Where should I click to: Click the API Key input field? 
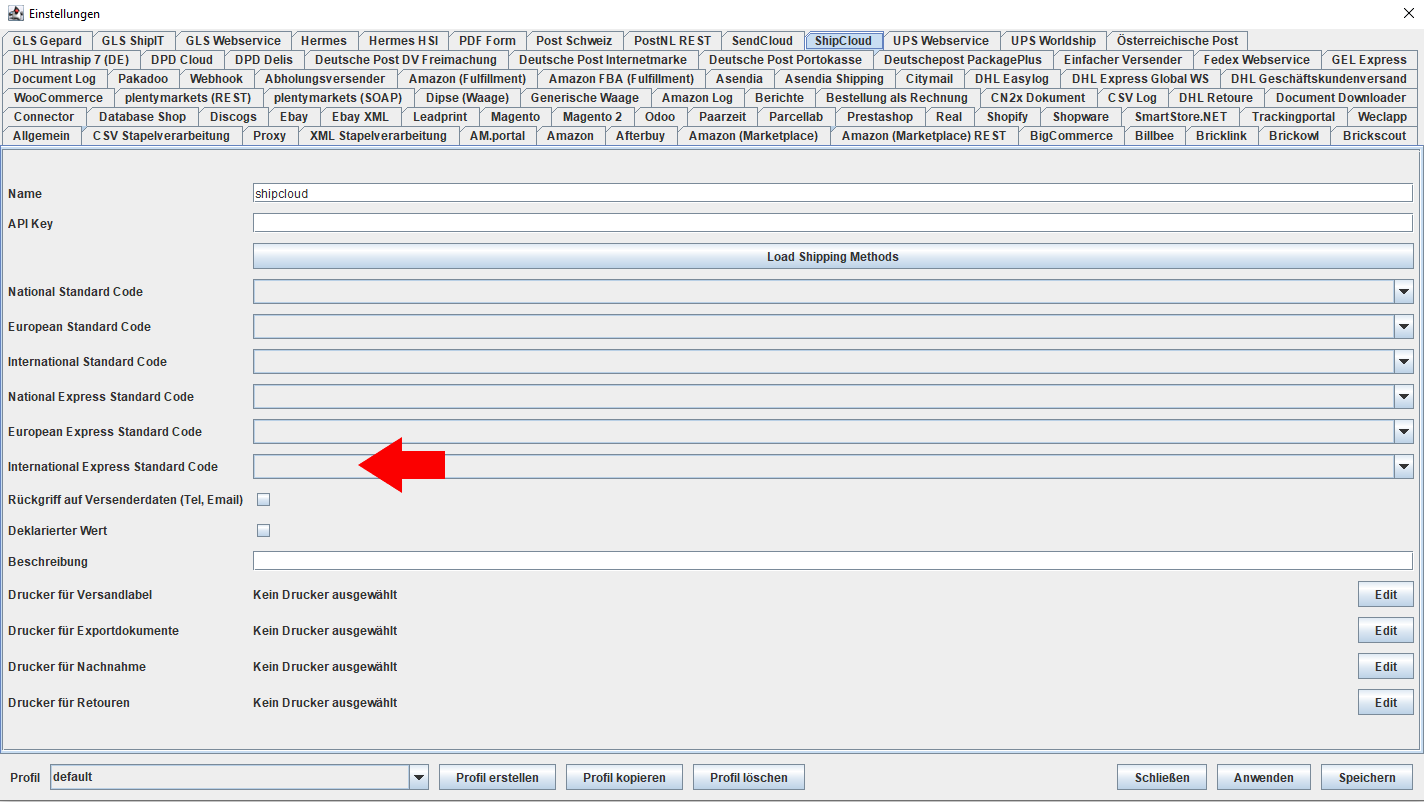(833, 223)
